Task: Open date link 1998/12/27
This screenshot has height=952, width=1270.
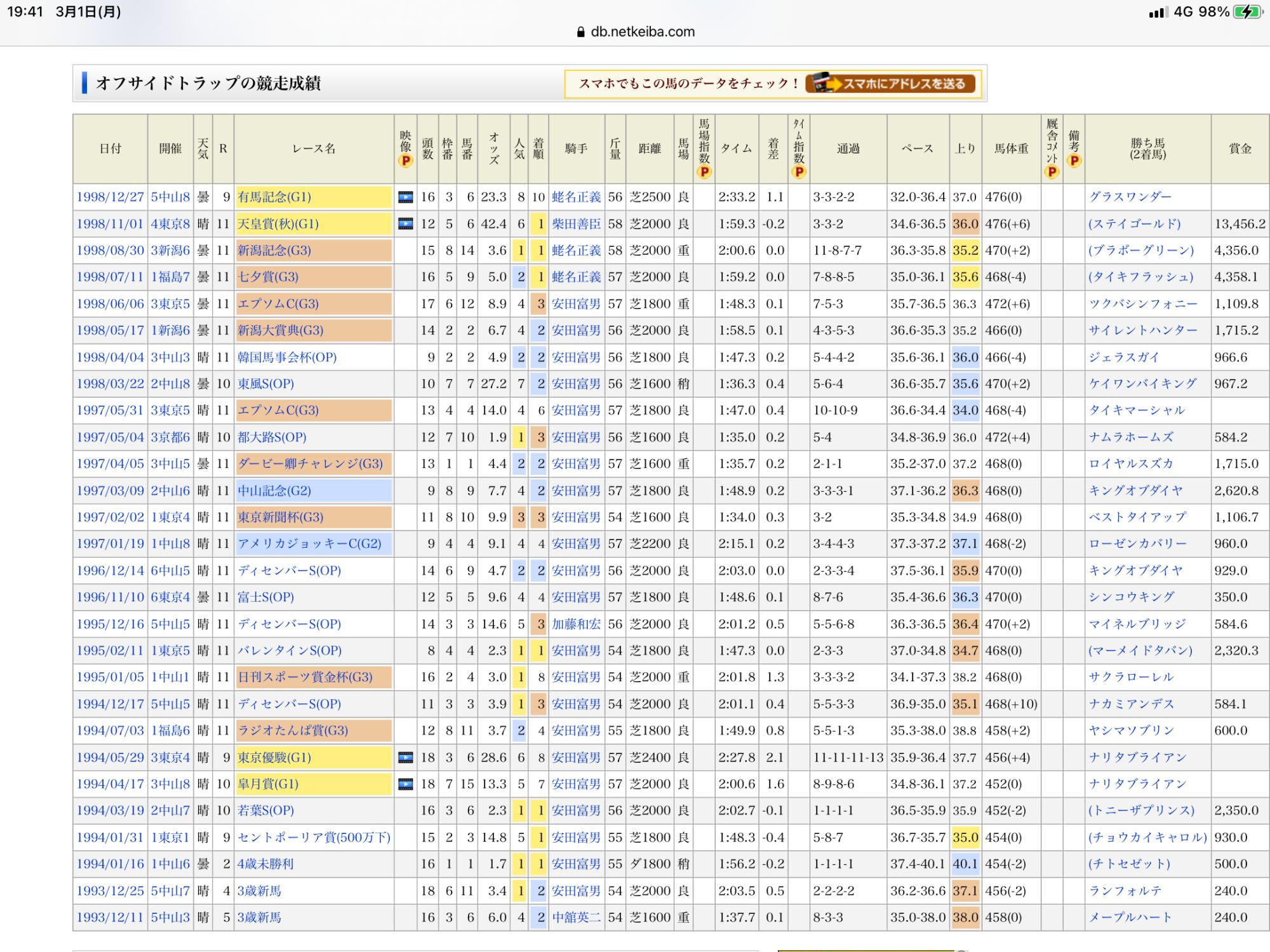Action: [x=110, y=197]
